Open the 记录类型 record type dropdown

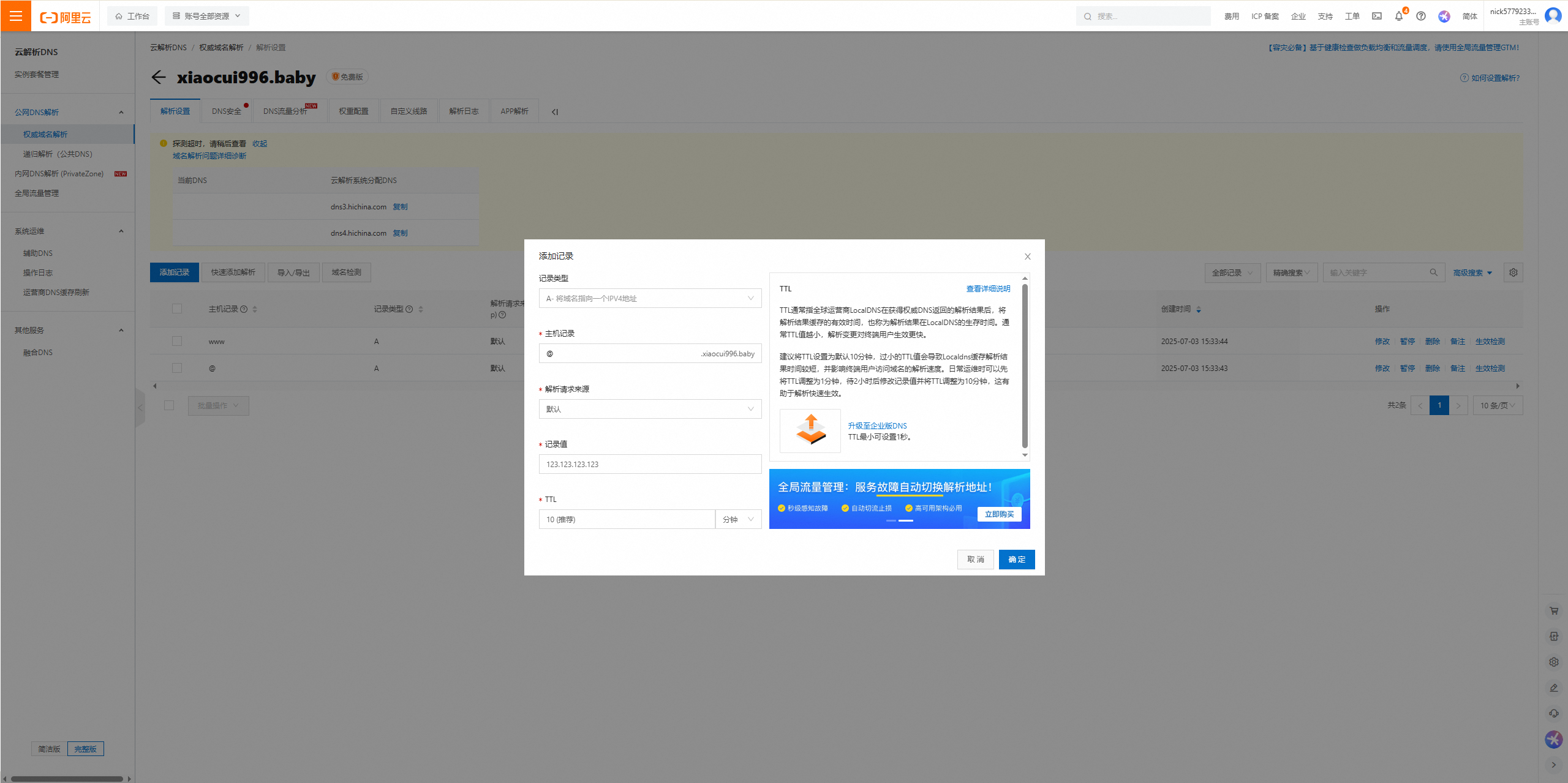point(650,298)
